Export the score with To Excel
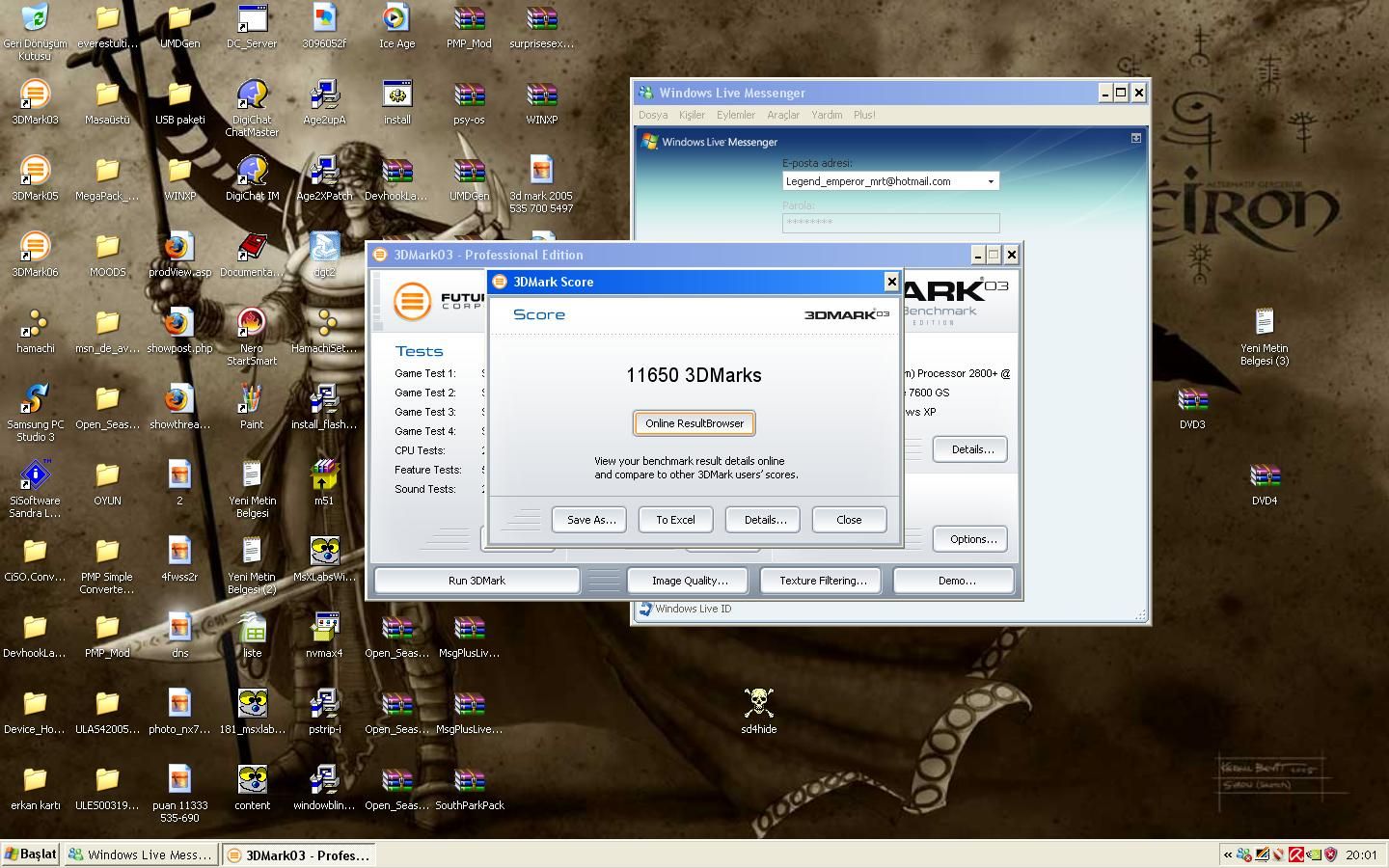Viewport: 1389px width, 868px height. pos(675,520)
